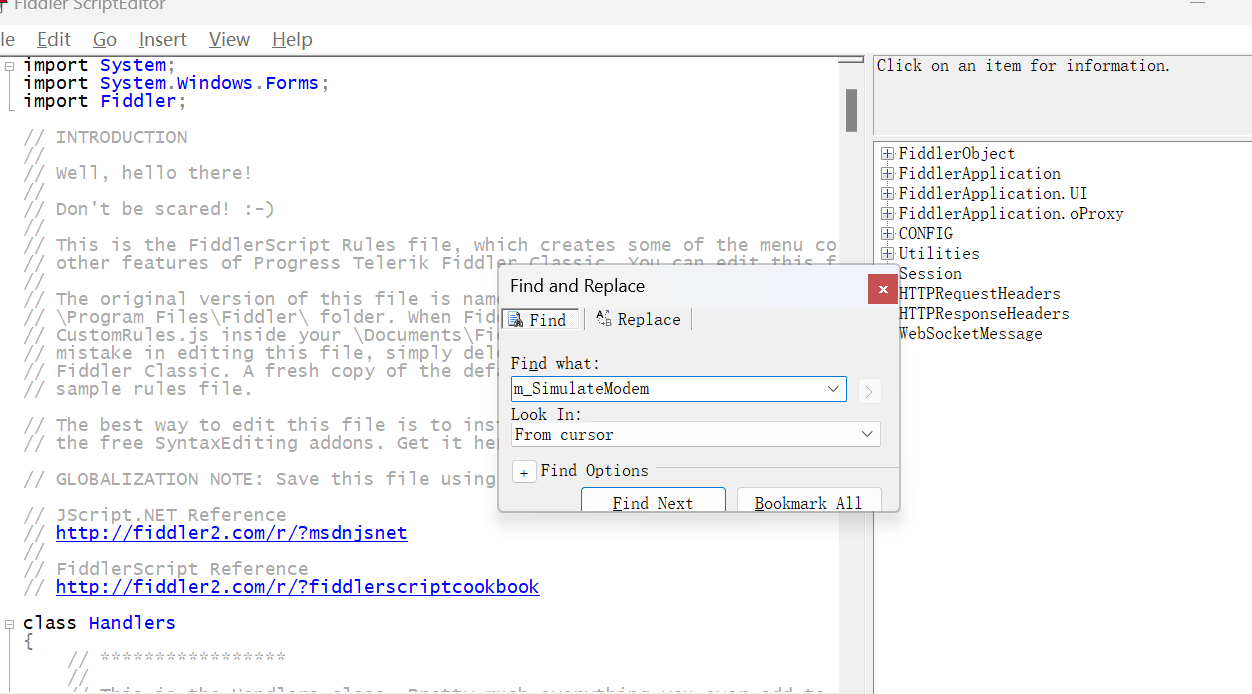The height and width of the screenshot is (694, 1252).
Task: Expand the CONFIG tree node
Action: 887,234
